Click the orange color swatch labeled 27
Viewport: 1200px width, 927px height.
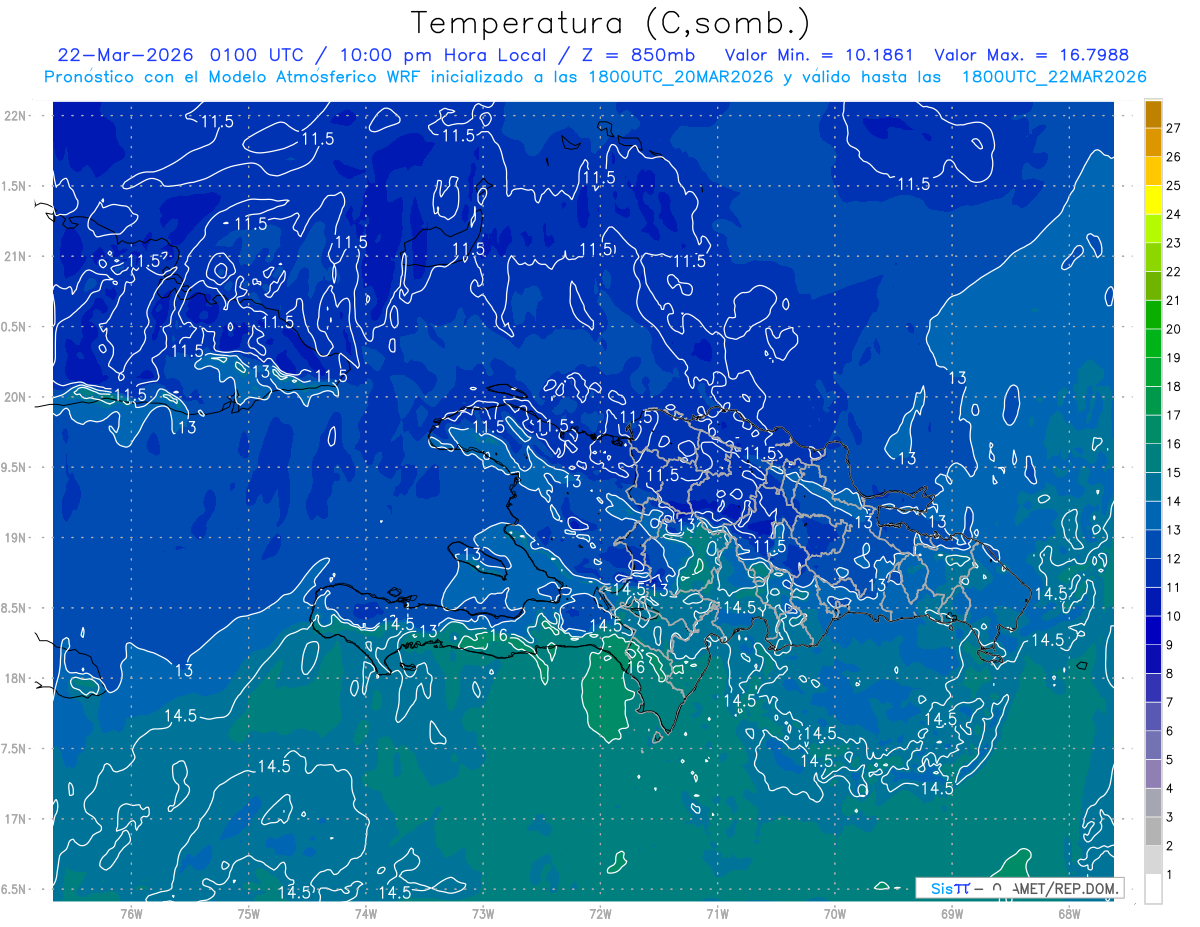tap(1153, 115)
